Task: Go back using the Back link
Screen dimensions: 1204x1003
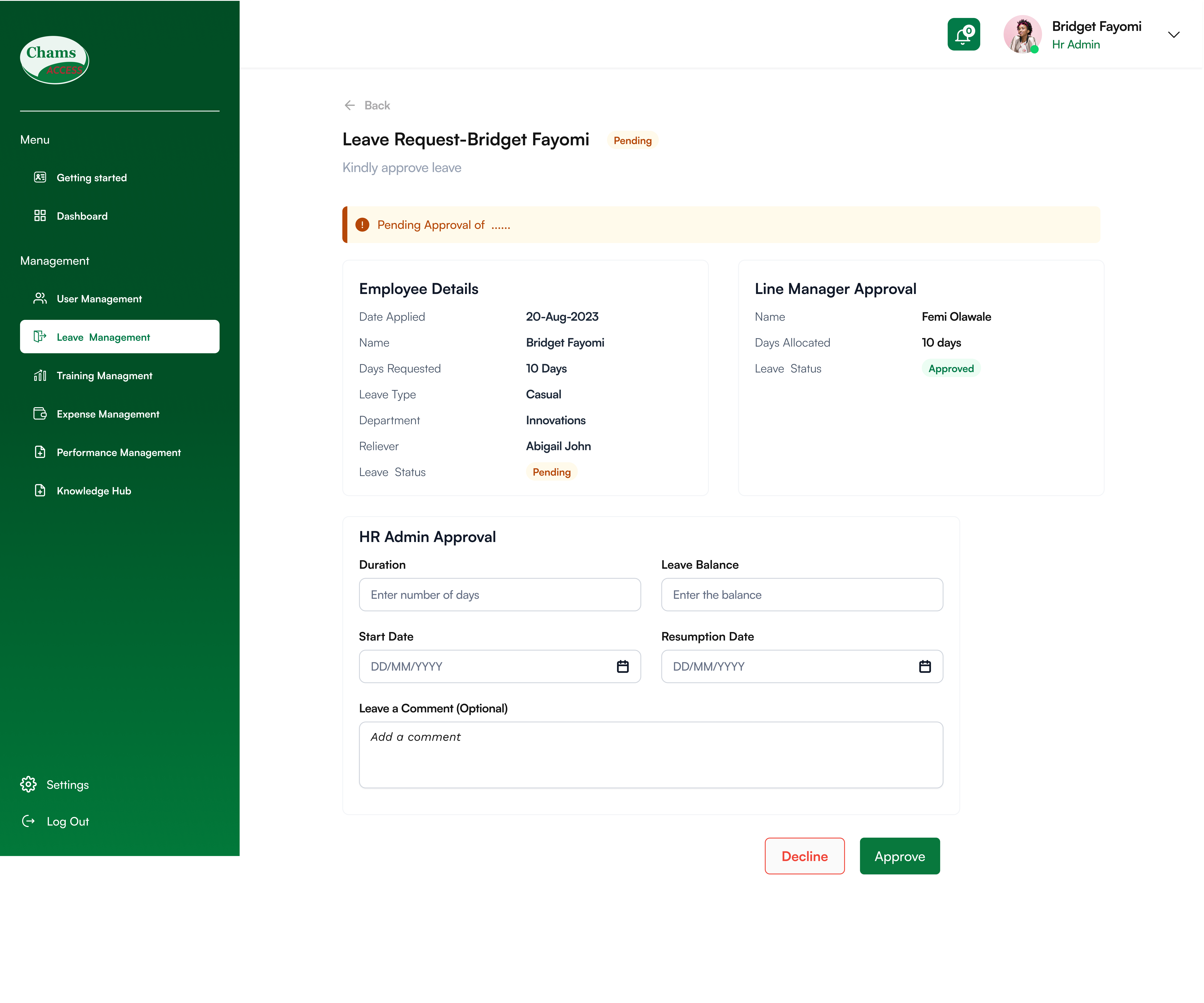Action: coord(377,105)
